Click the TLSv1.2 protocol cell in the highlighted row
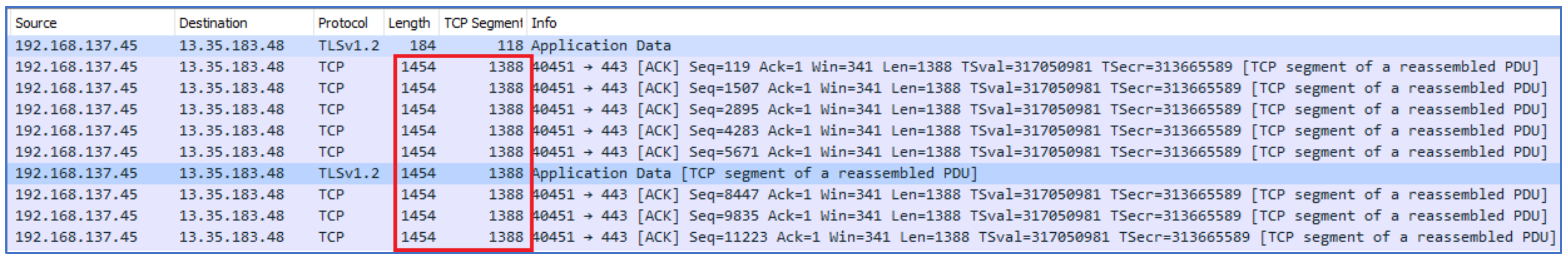Viewport: 1568px width, 259px height. [x=348, y=173]
